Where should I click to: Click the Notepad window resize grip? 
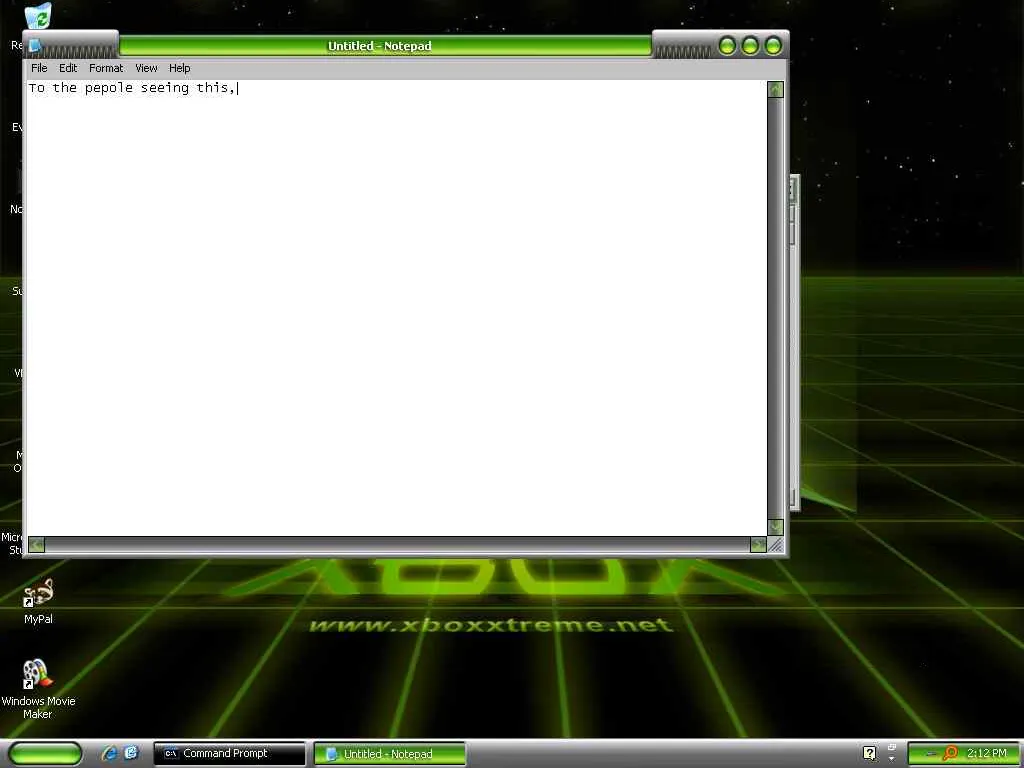(x=776, y=545)
